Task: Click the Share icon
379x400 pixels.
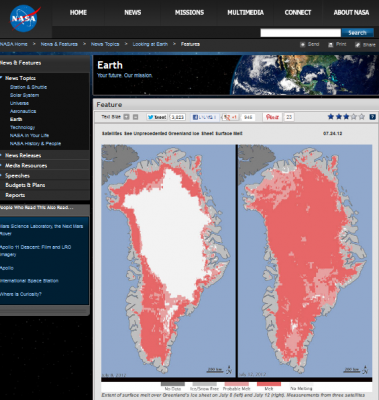Action: coord(358,45)
